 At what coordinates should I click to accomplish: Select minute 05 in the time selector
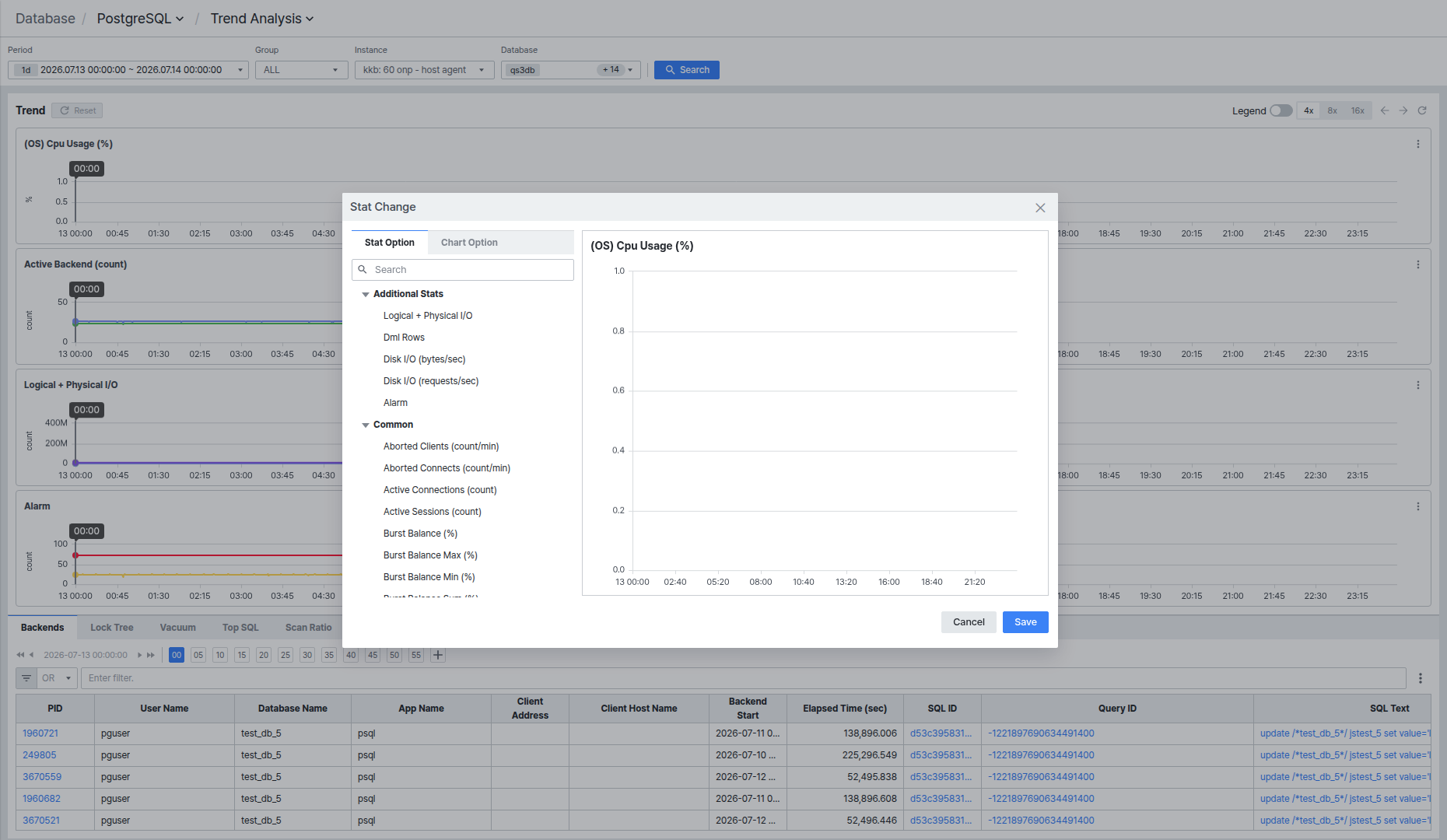pyautogui.click(x=198, y=655)
